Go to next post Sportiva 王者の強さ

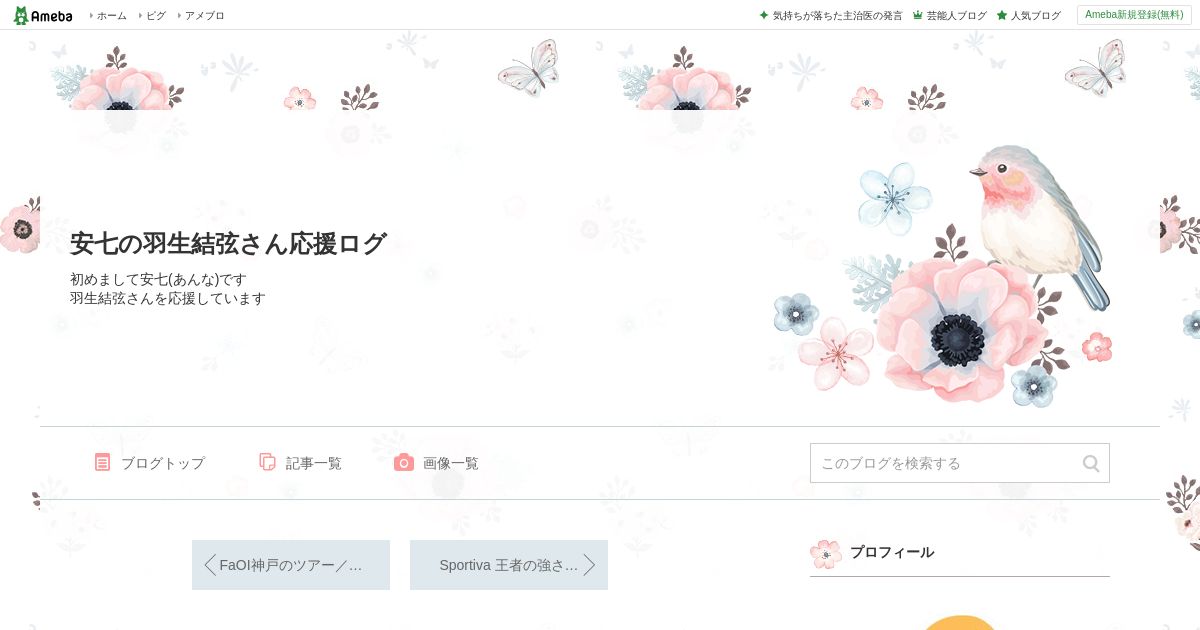(509, 565)
